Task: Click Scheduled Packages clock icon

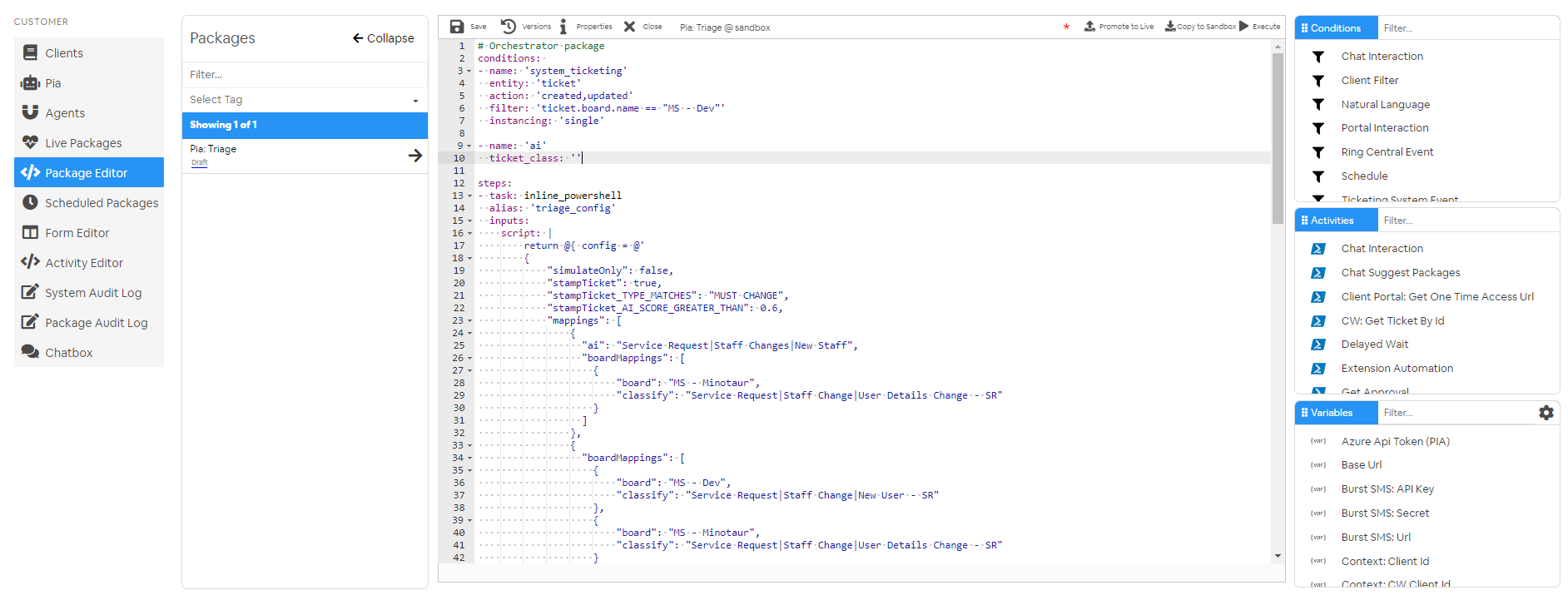Action: 30,202
